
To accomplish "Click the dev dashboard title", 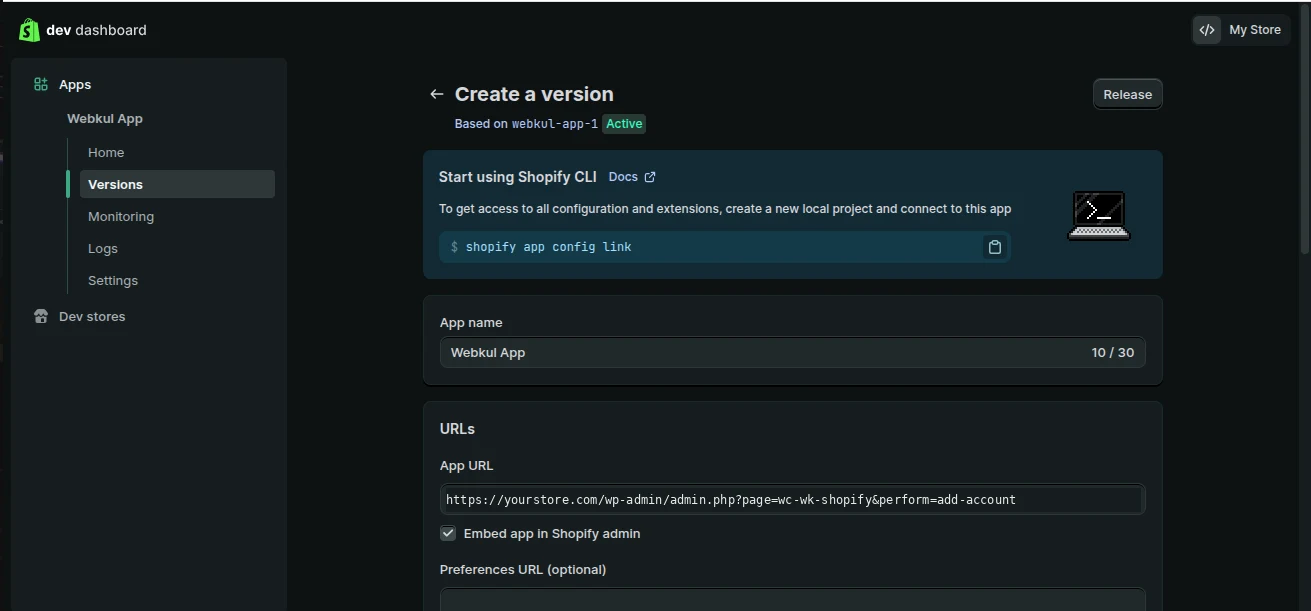I will tap(96, 30).
